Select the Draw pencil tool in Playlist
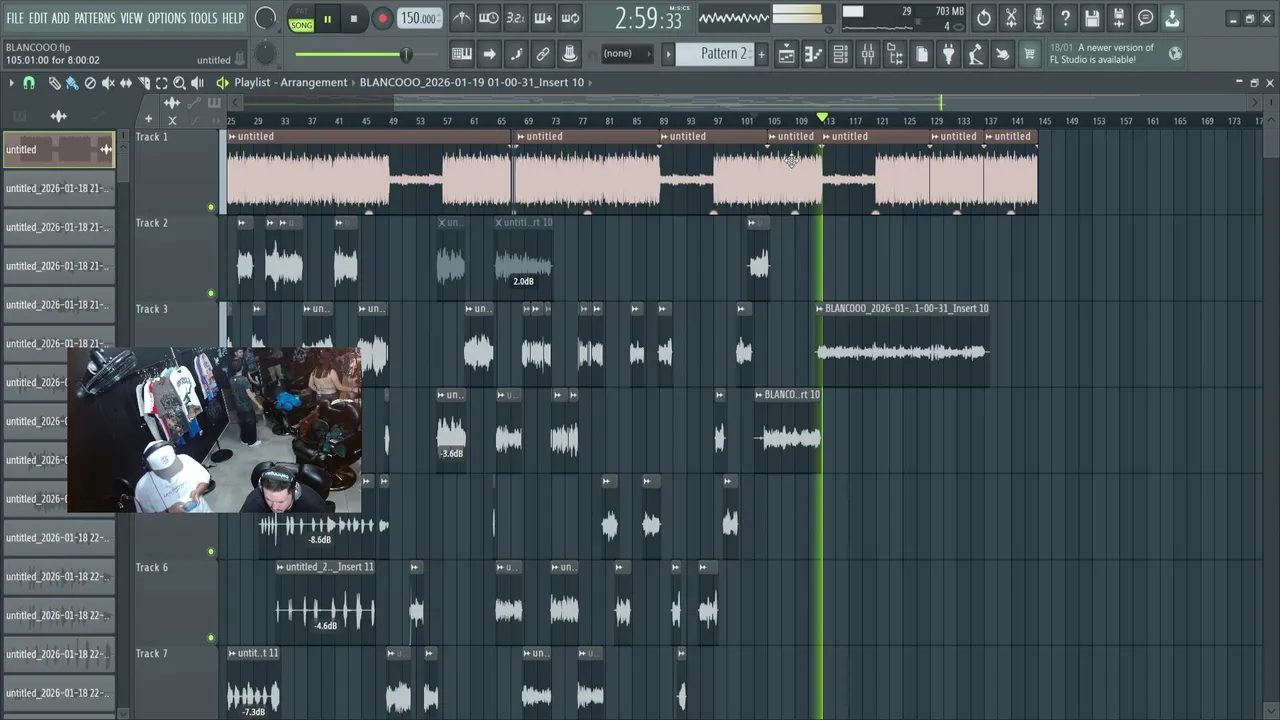 (x=54, y=83)
